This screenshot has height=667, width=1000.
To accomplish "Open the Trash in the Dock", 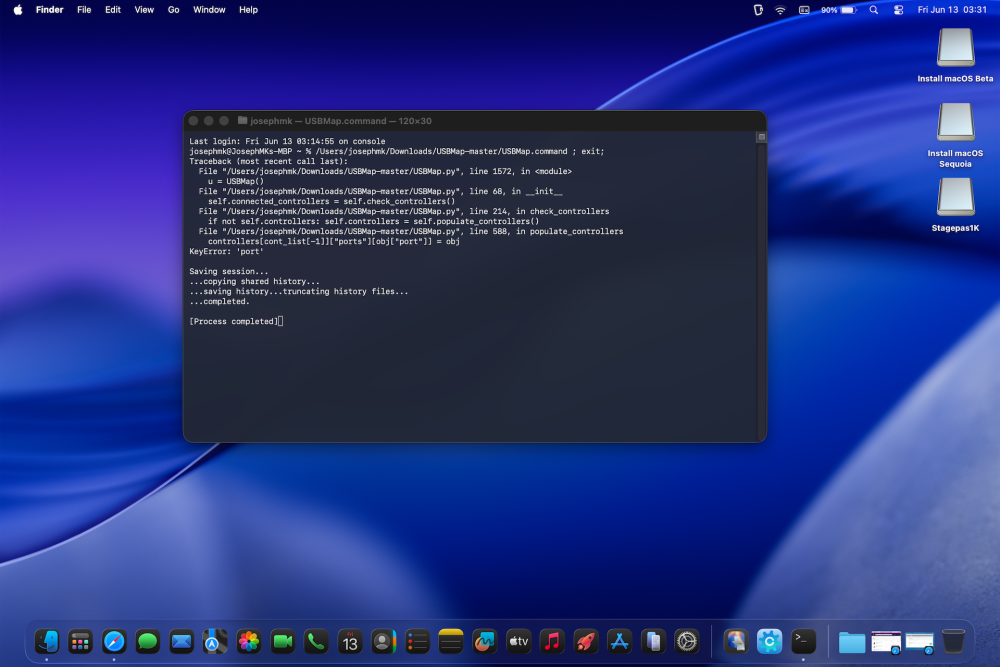I will point(953,641).
